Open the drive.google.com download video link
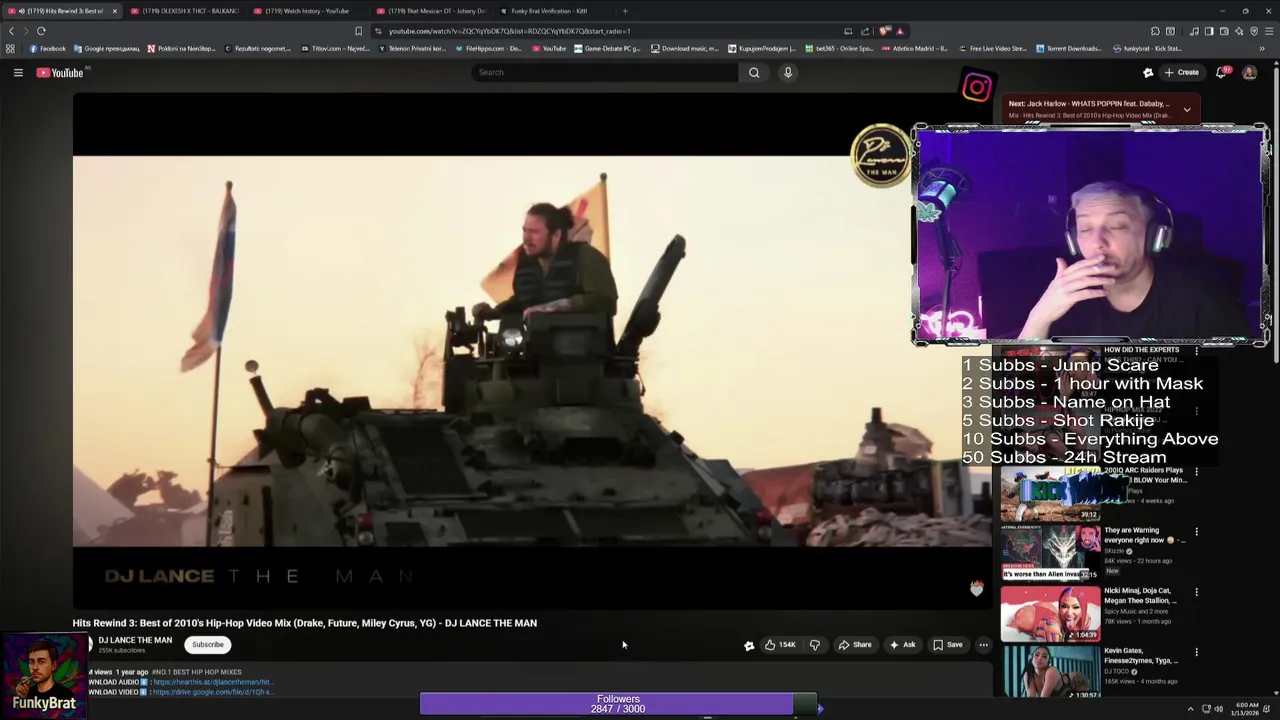 tap(212, 692)
